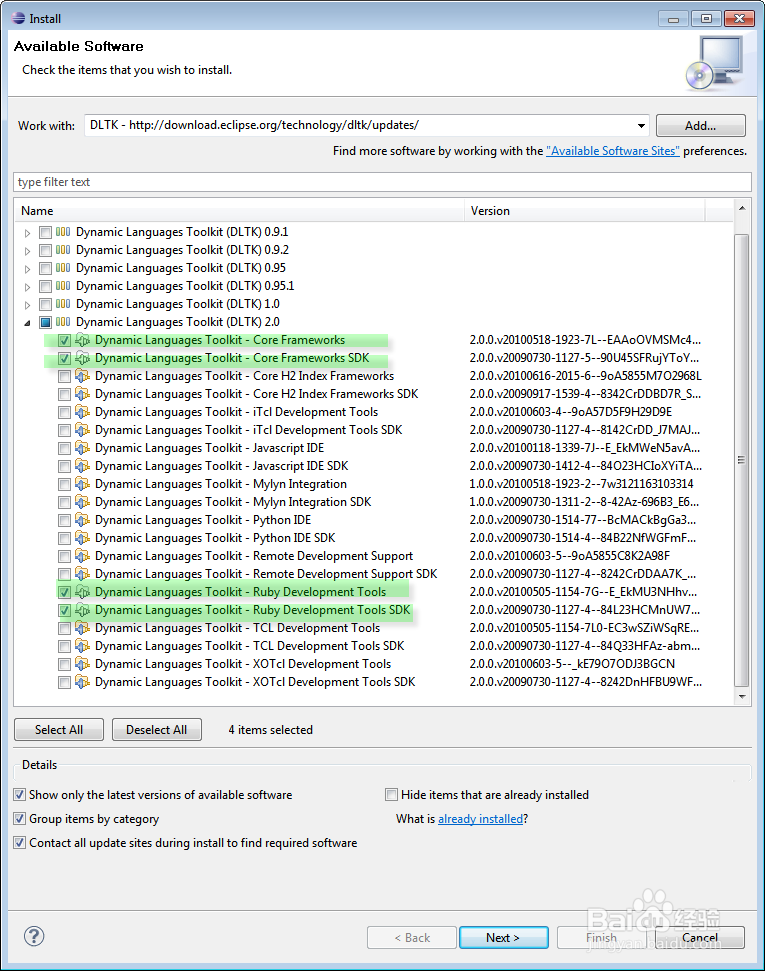
Task: Click version 2.0.0.v20100603-4--9oA57D5F9H29D9E
Action: pos(570,412)
